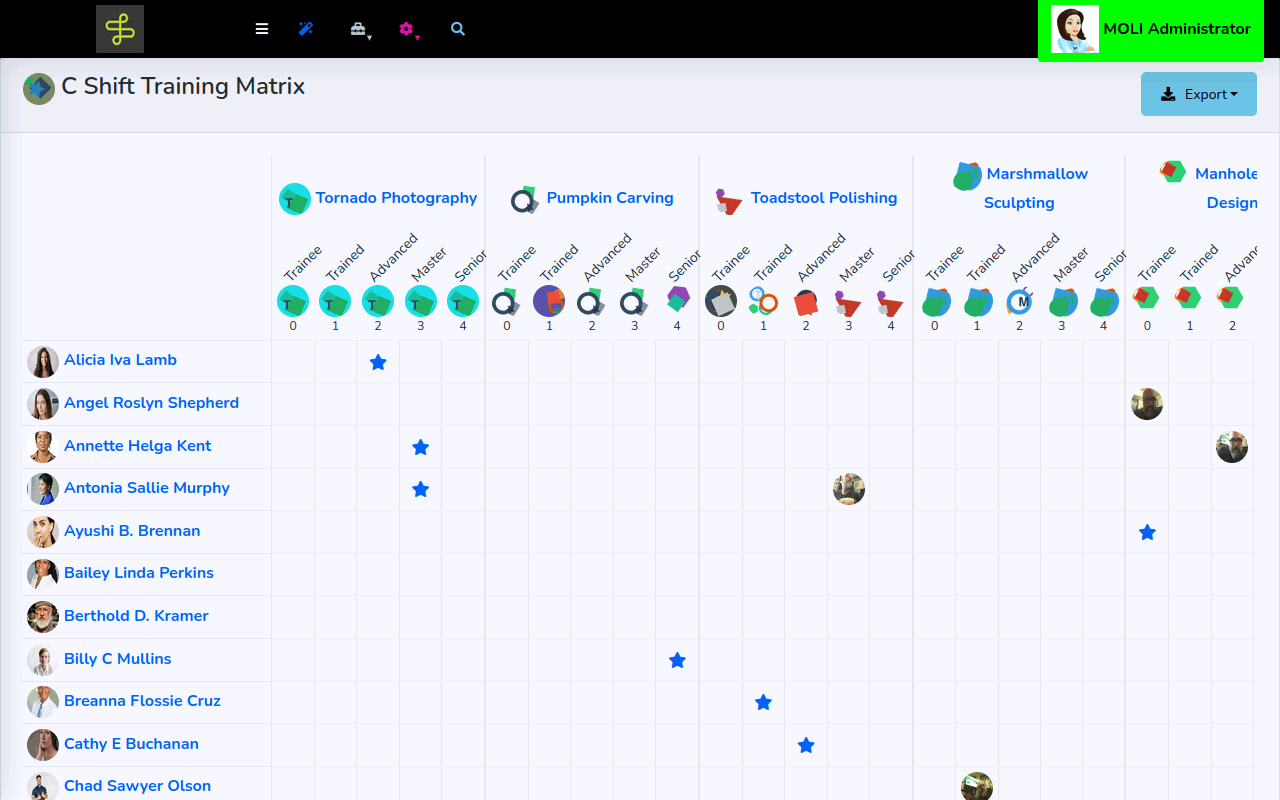
Task: Open the pink gear settings dropdown
Action: tap(407, 30)
